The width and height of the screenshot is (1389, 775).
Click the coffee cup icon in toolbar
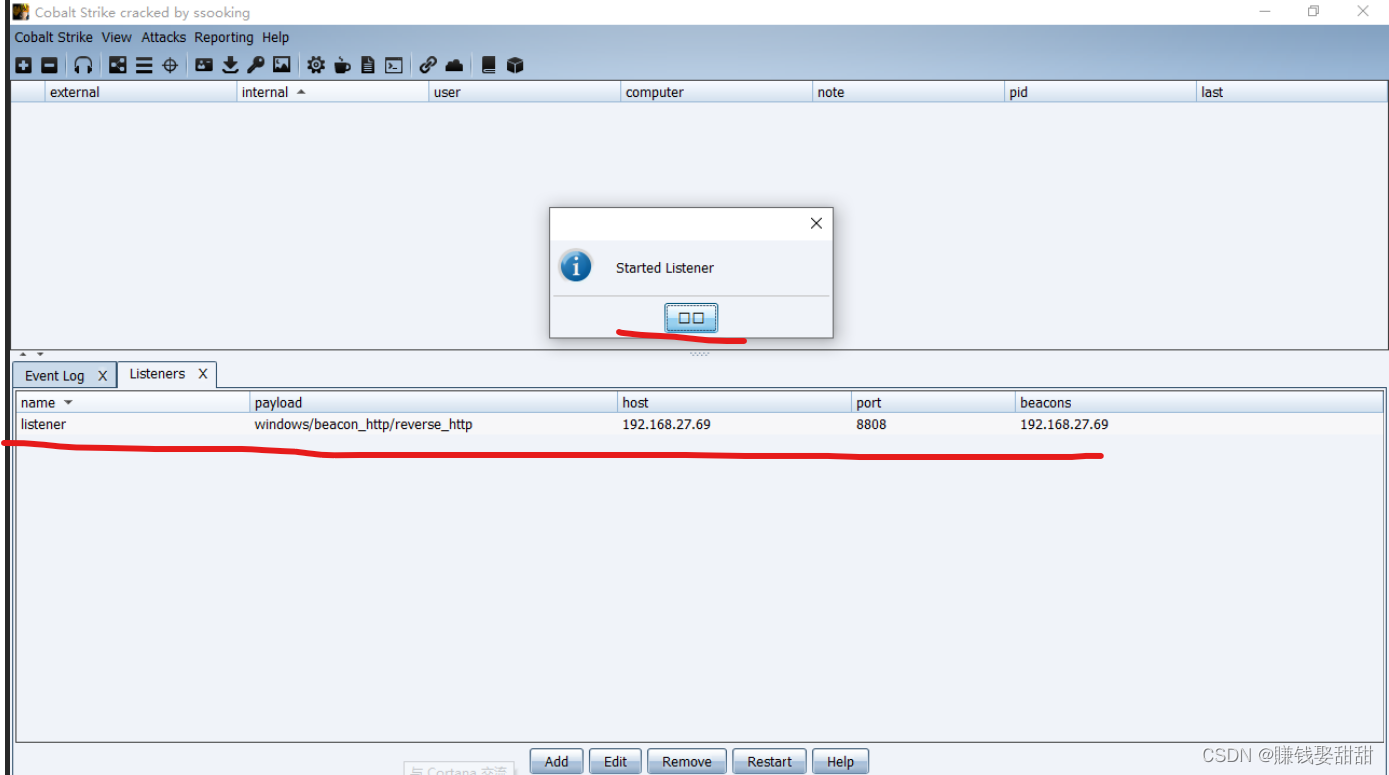coord(342,65)
